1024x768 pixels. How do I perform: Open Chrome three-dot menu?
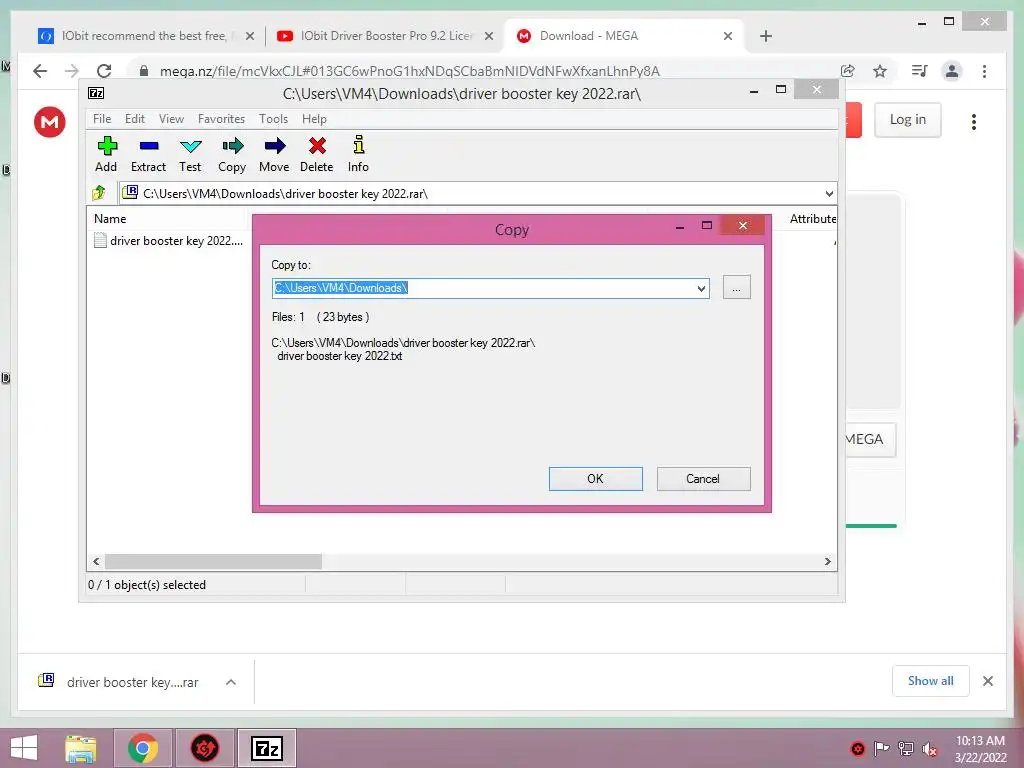(984, 71)
